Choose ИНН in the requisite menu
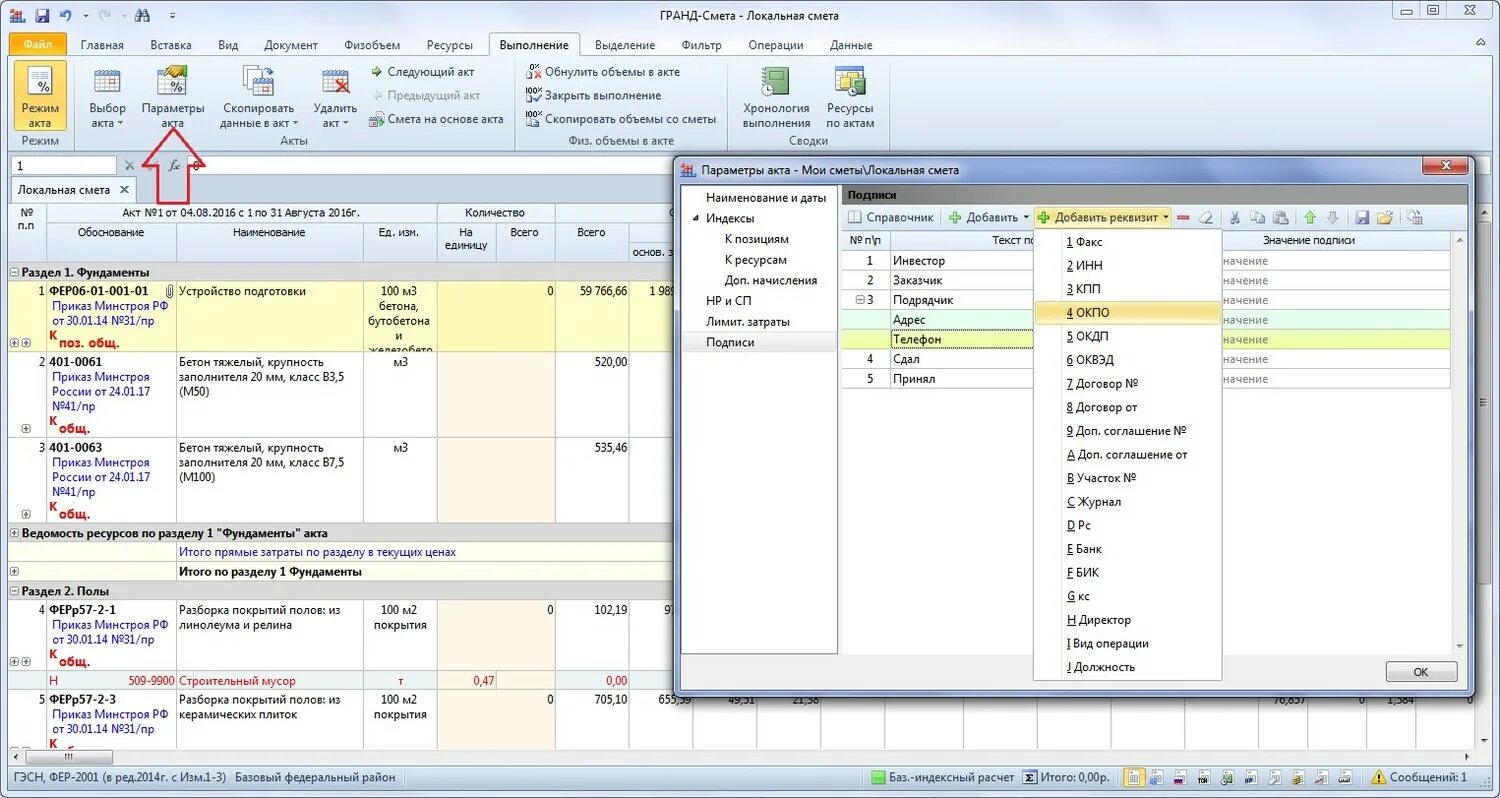1500x798 pixels. tap(1127, 266)
